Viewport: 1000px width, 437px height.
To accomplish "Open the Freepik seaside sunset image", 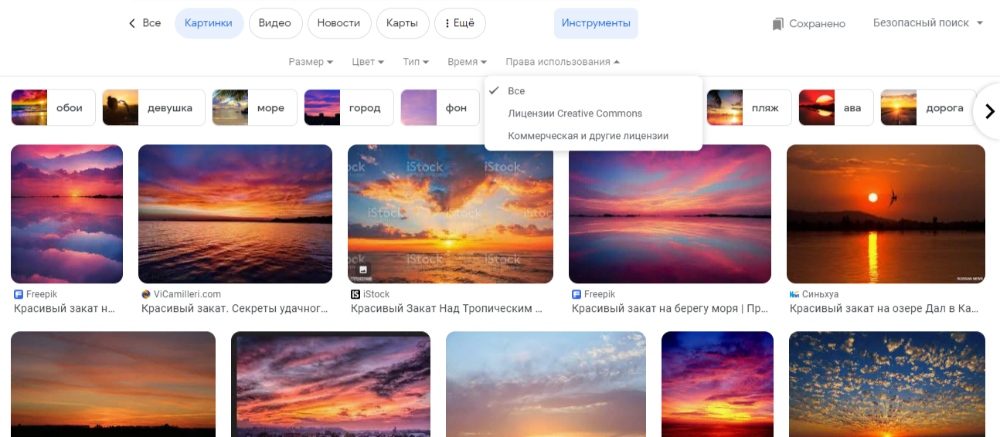I will click(670, 214).
